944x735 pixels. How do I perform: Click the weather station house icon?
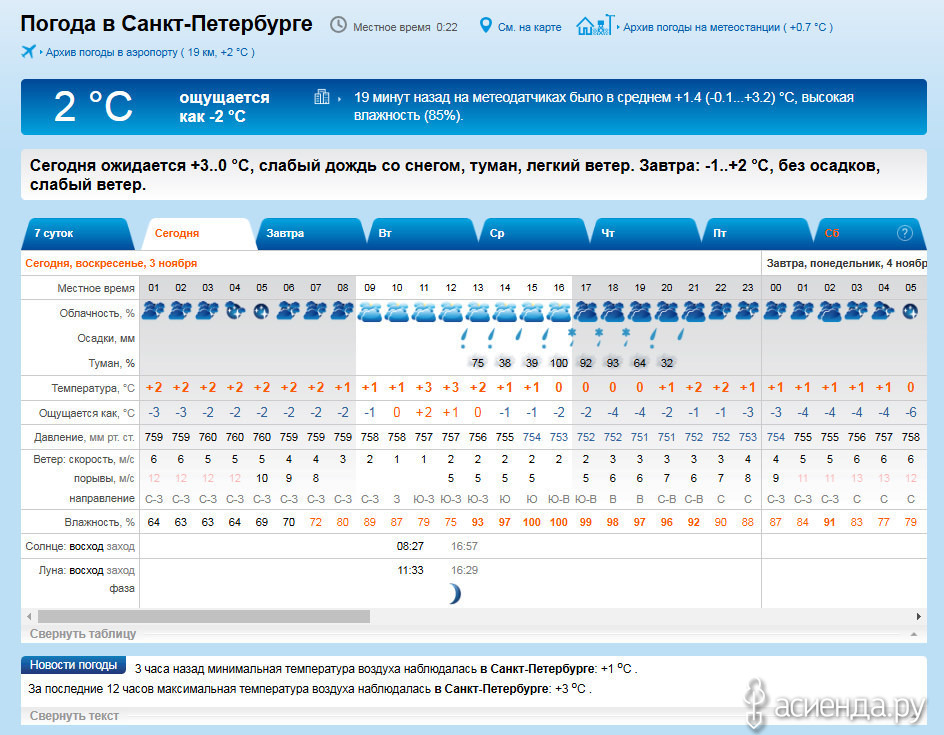[x=595, y=25]
